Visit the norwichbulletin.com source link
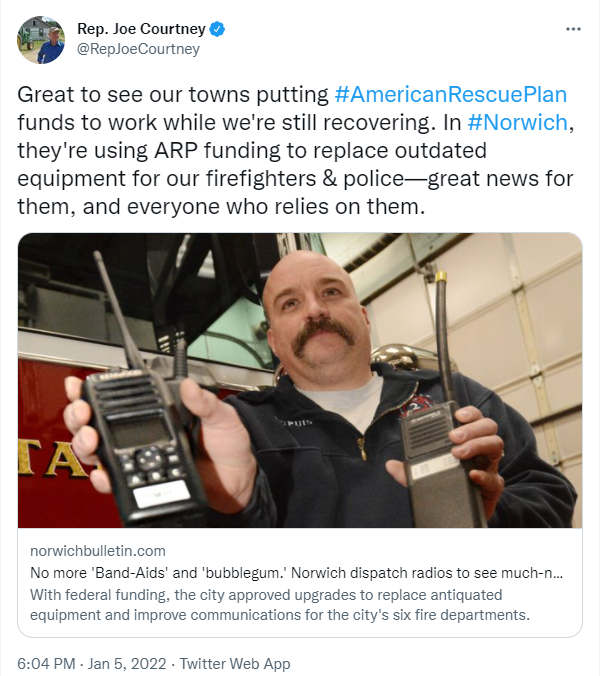 tap(98, 551)
